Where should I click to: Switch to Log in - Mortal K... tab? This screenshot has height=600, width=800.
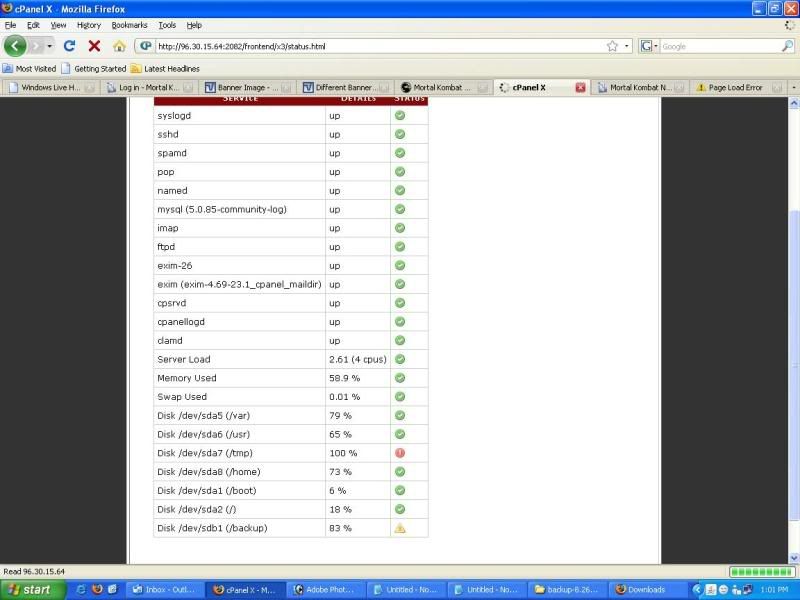(x=149, y=88)
